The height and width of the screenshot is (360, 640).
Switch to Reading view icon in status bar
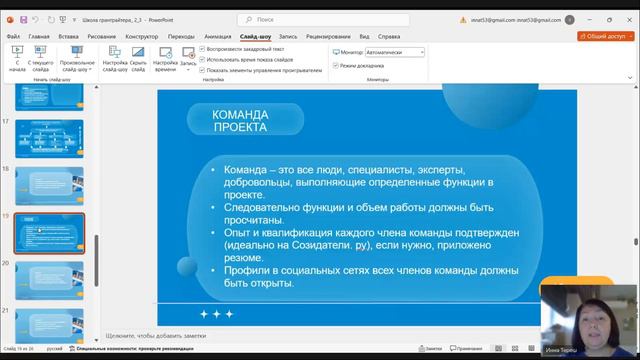[531, 349]
